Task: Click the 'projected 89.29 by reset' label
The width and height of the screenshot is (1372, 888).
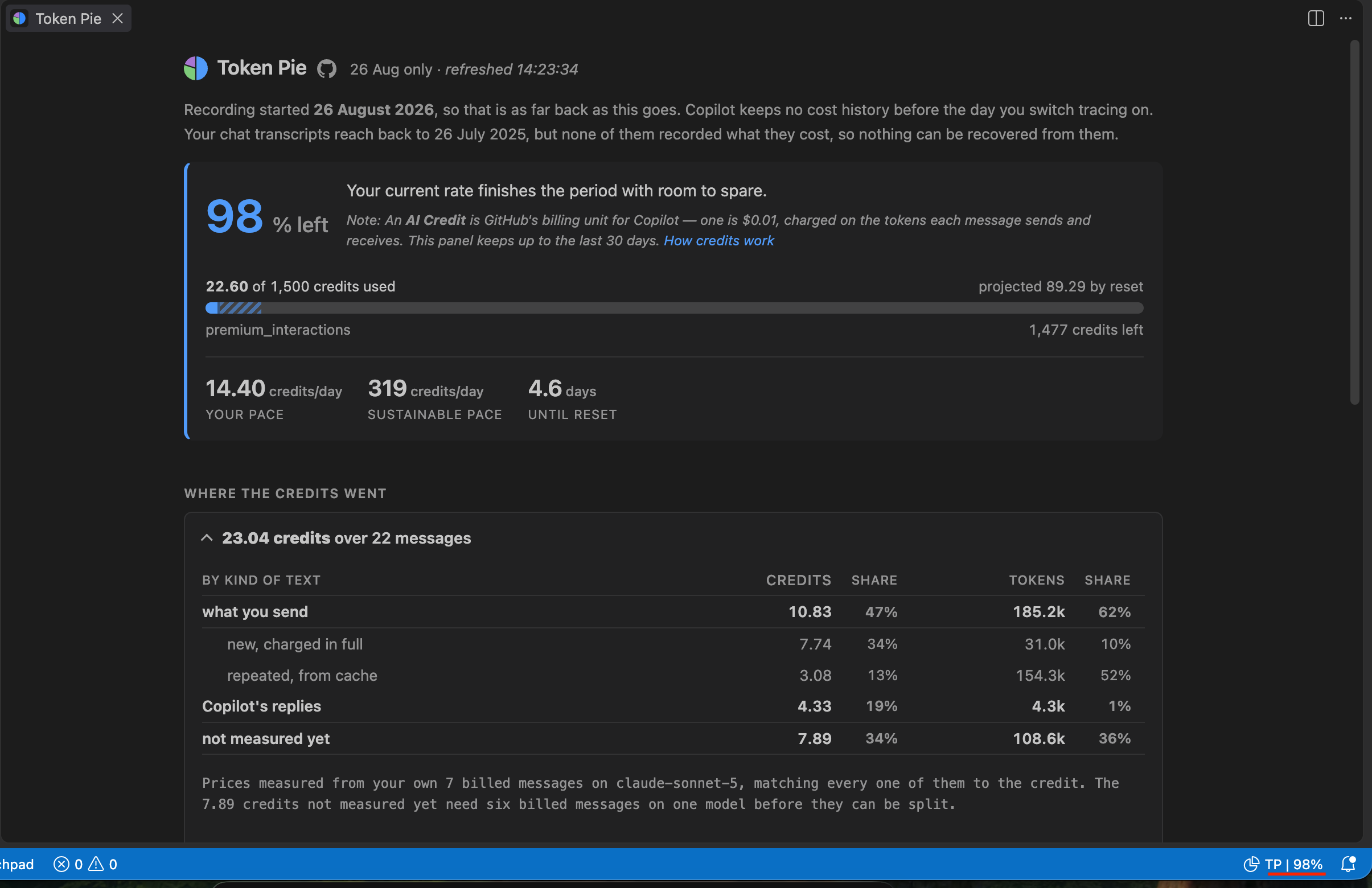Action: 1061,286
